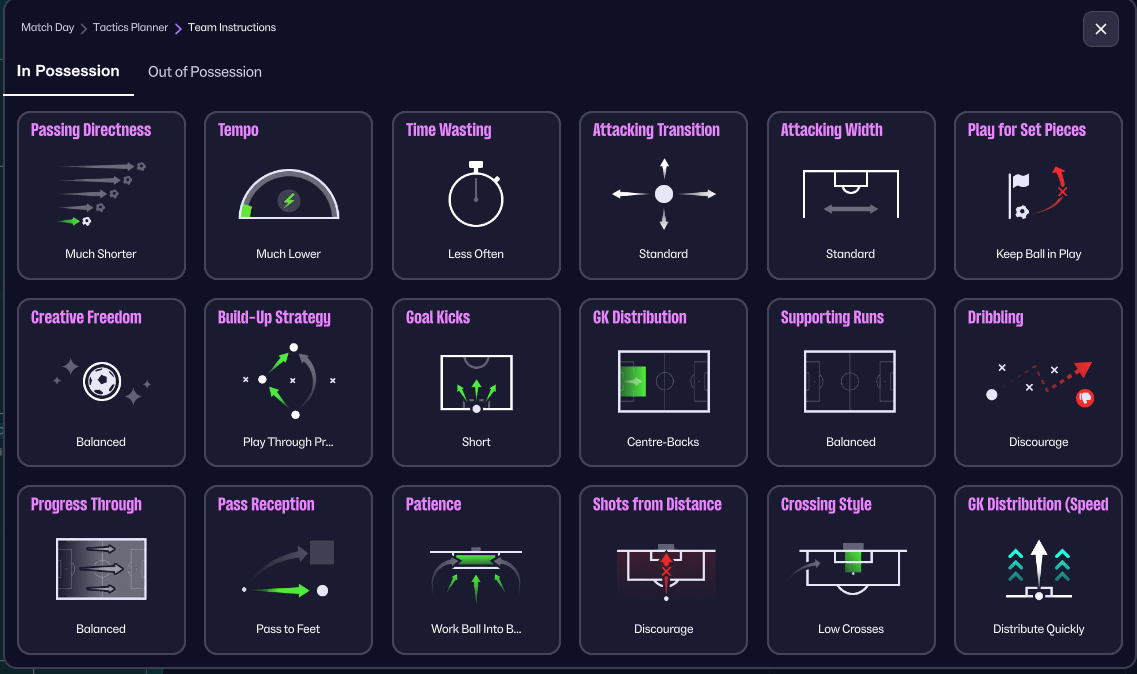
Task: Select the Attacking Transition arrows icon
Action: coord(664,194)
